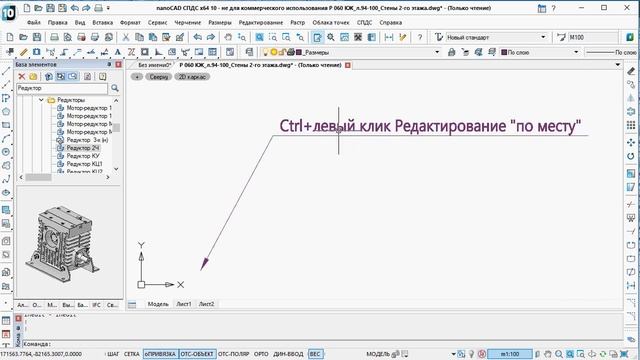Toggle ОТС-ОБЪЕКТ object tracking in status bar
The width and height of the screenshot is (640, 360).
(x=197, y=354)
